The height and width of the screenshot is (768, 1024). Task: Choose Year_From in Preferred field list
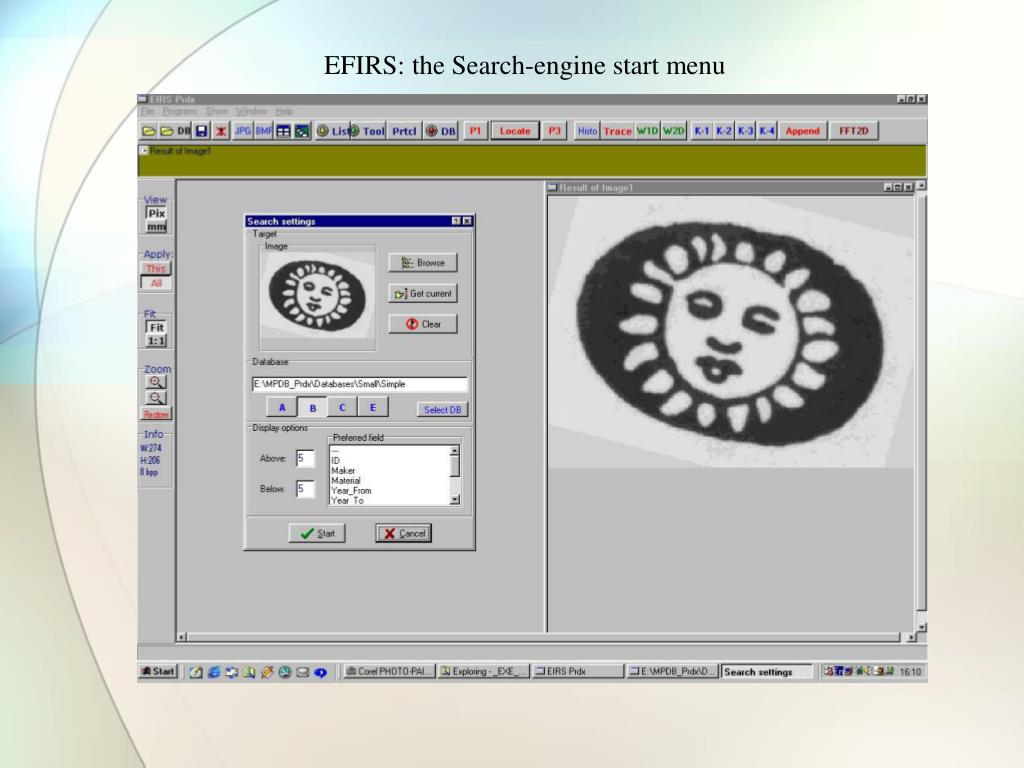pyautogui.click(x=351, y=490)
